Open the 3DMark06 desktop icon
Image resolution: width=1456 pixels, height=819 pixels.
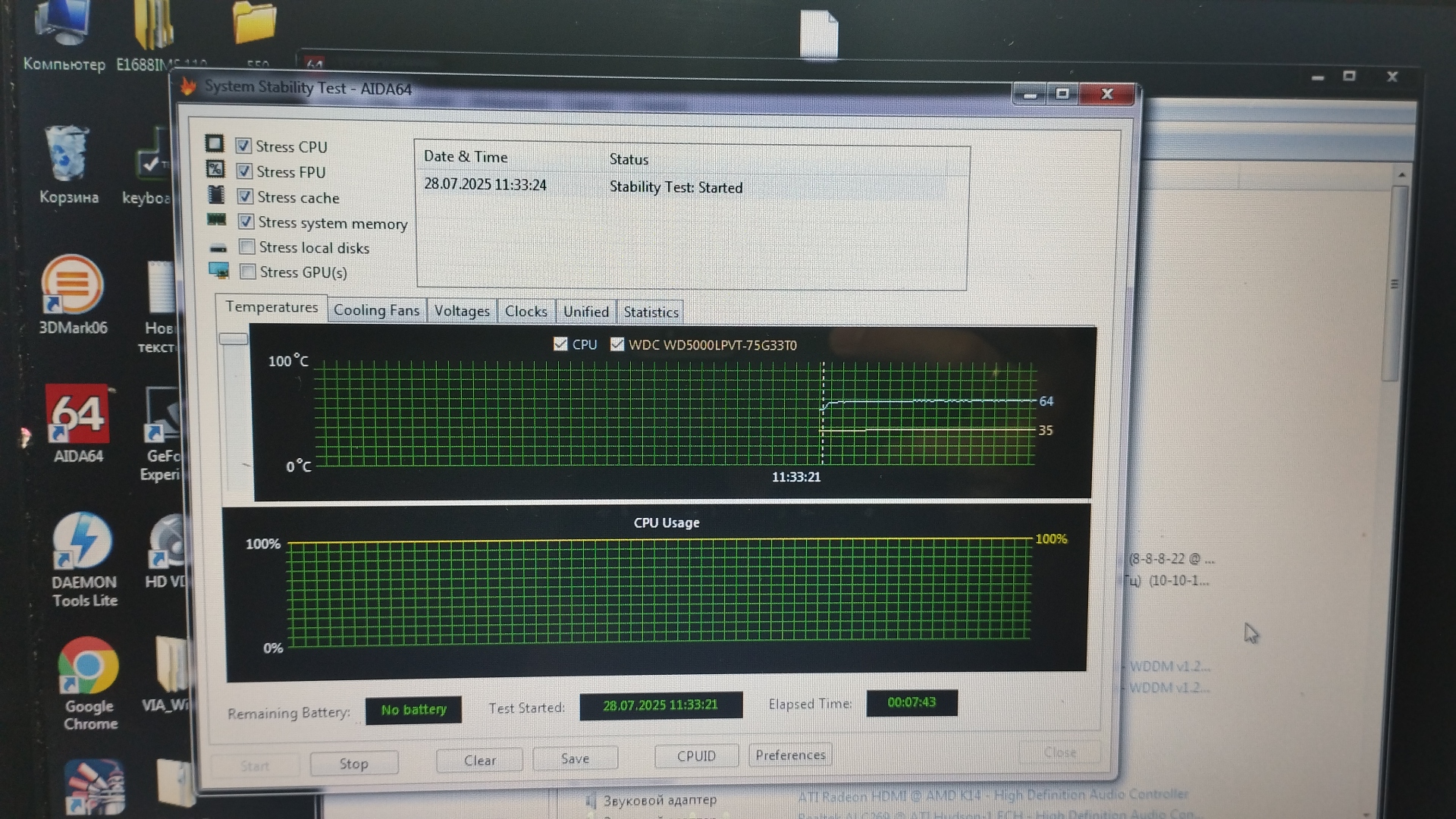tap(72, 285)
